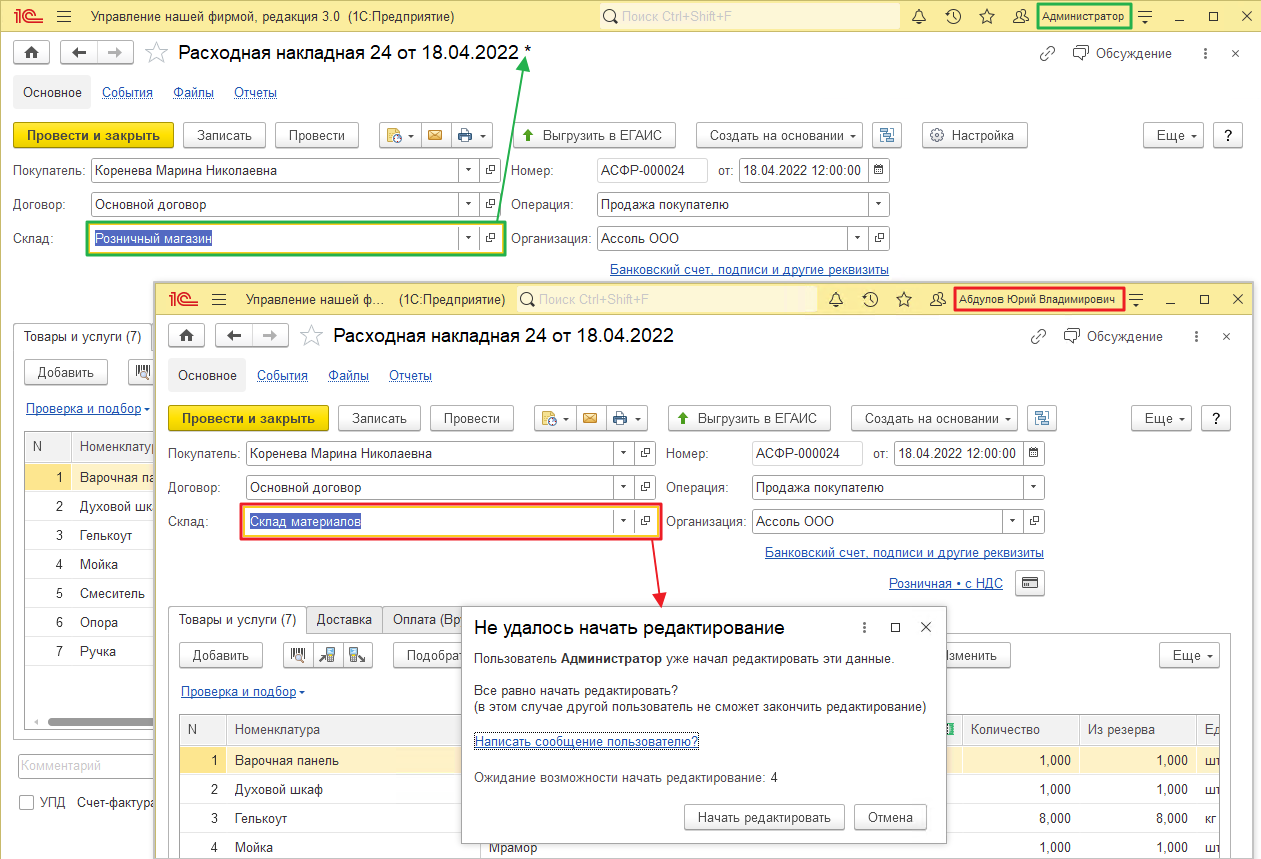Click Написать сообщение пользователю link
Image resolution: width=1261 pixels, height=859 pixels.
pos(587,741)
